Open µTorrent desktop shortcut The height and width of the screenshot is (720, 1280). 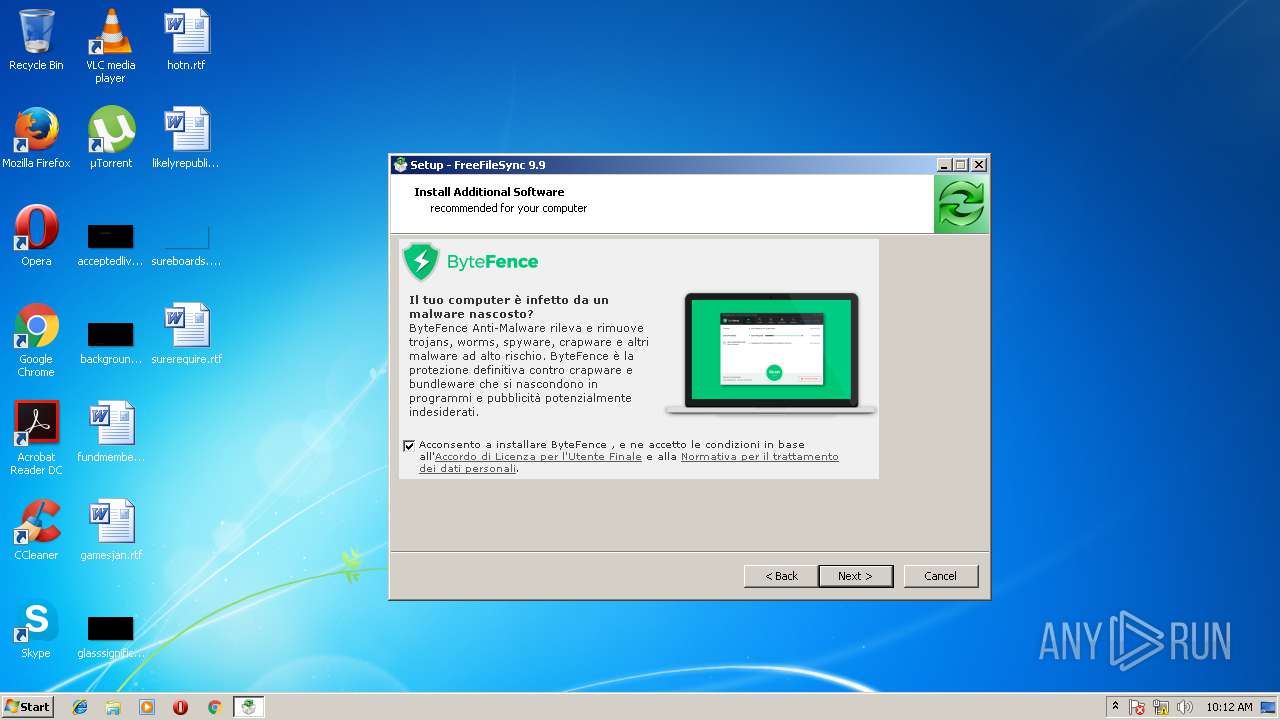(110, 138)
